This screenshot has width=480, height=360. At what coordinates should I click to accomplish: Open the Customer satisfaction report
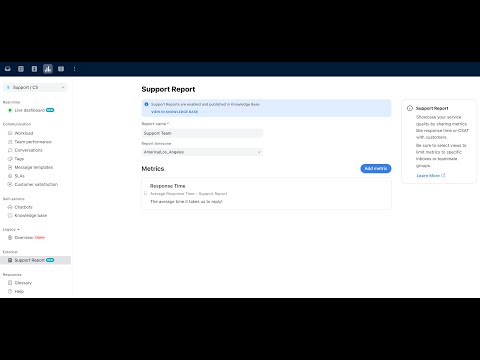36,184
